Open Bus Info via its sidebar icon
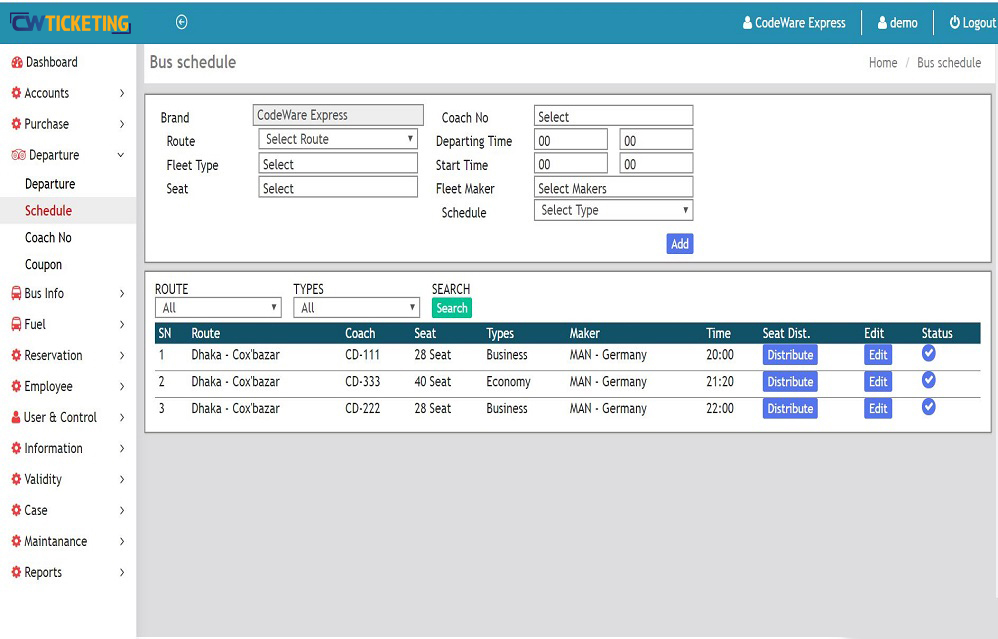 click(15, 293)
